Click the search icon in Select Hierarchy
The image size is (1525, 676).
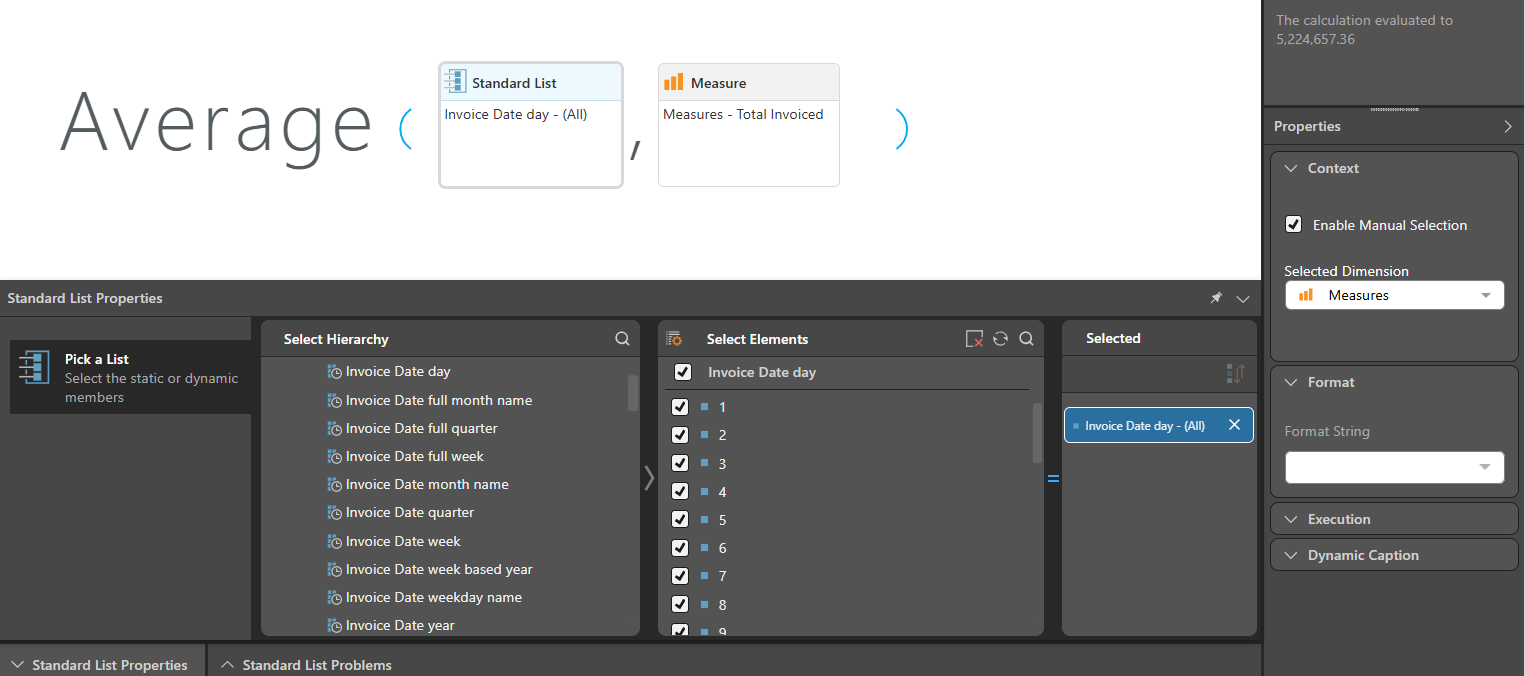click(x=622, y=339)
